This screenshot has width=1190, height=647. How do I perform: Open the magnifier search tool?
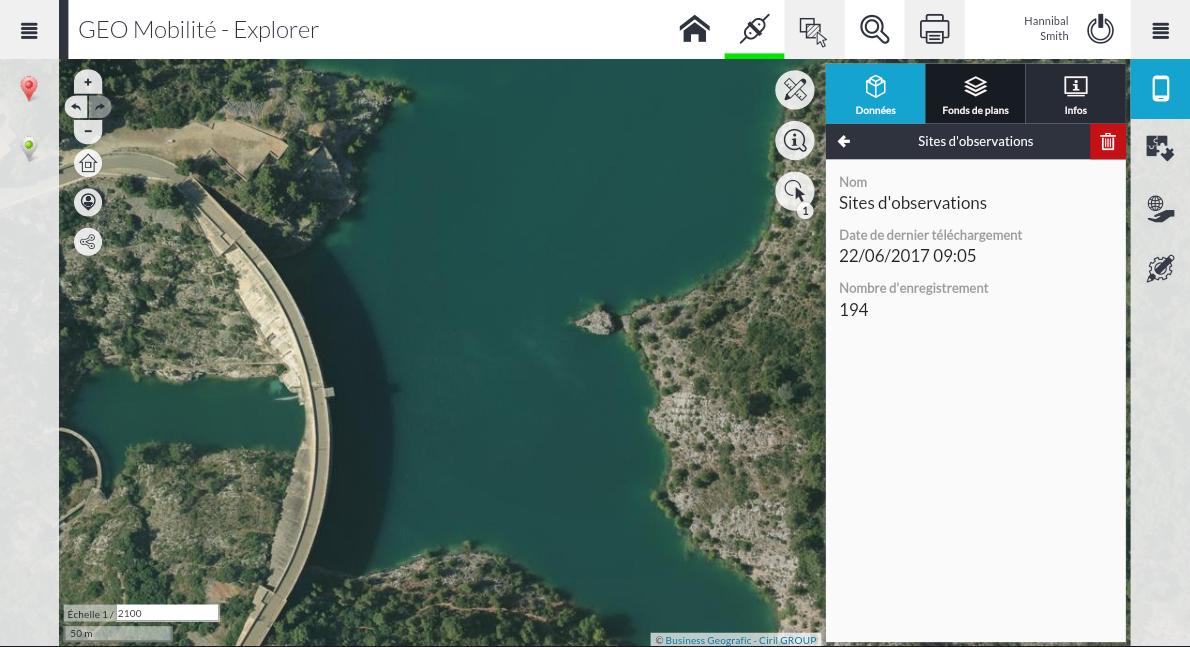874,29
